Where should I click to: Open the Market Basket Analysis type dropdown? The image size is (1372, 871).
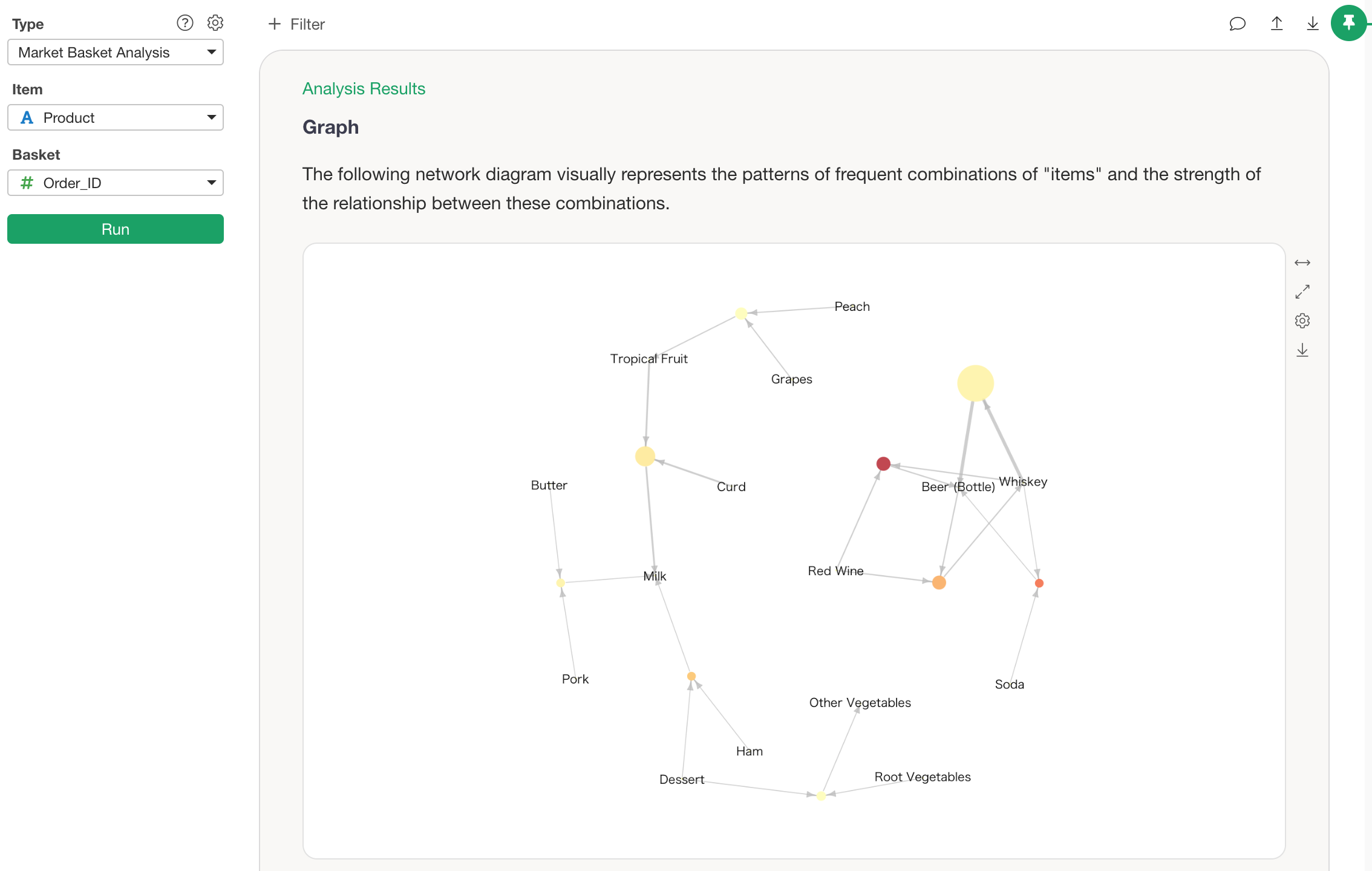tap(115, 53)
